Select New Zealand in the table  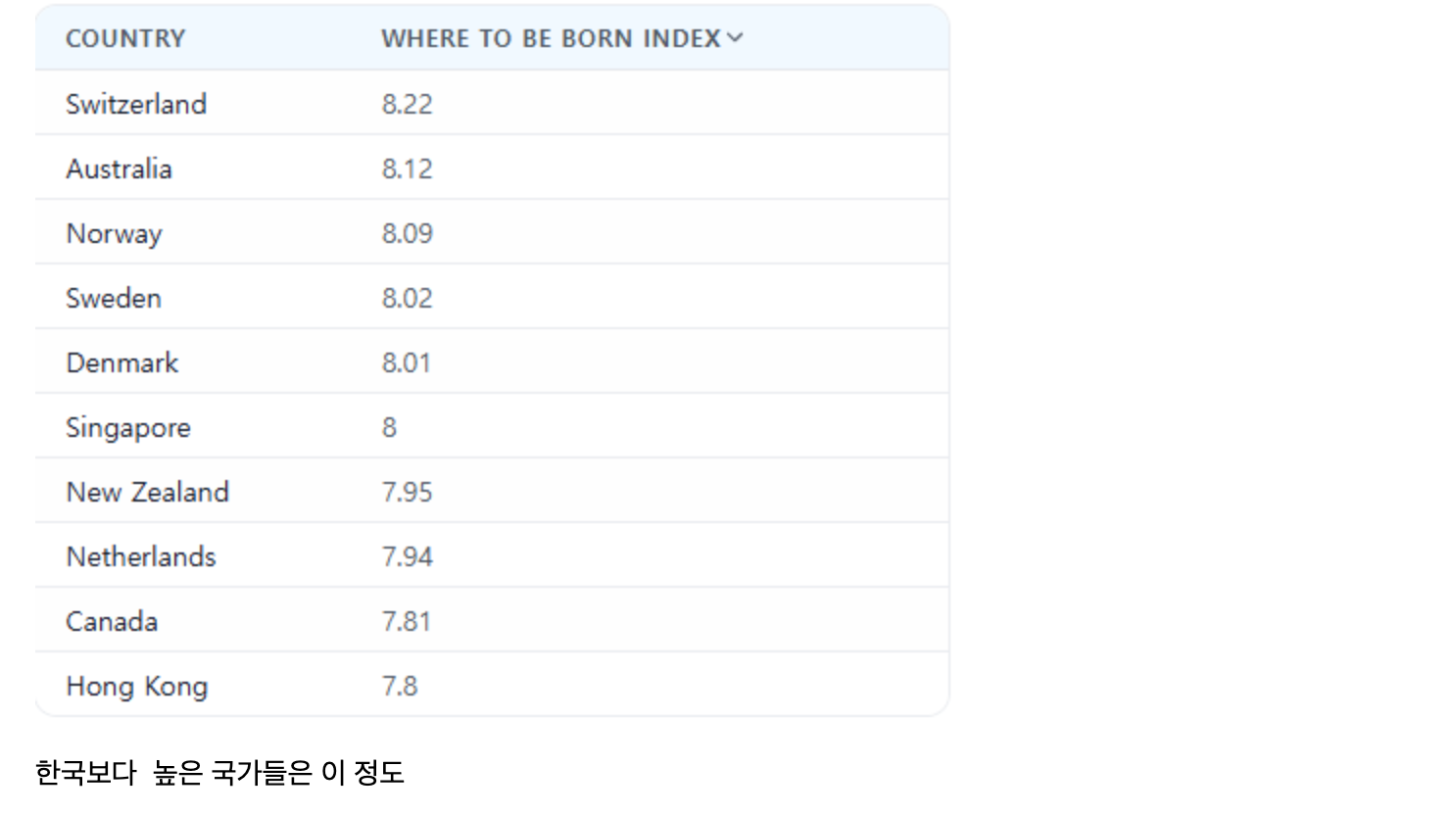tap(147, 492)
